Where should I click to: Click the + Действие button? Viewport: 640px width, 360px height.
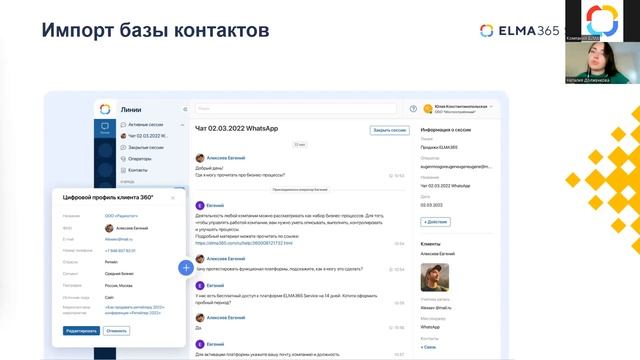(x=436, y=222)
